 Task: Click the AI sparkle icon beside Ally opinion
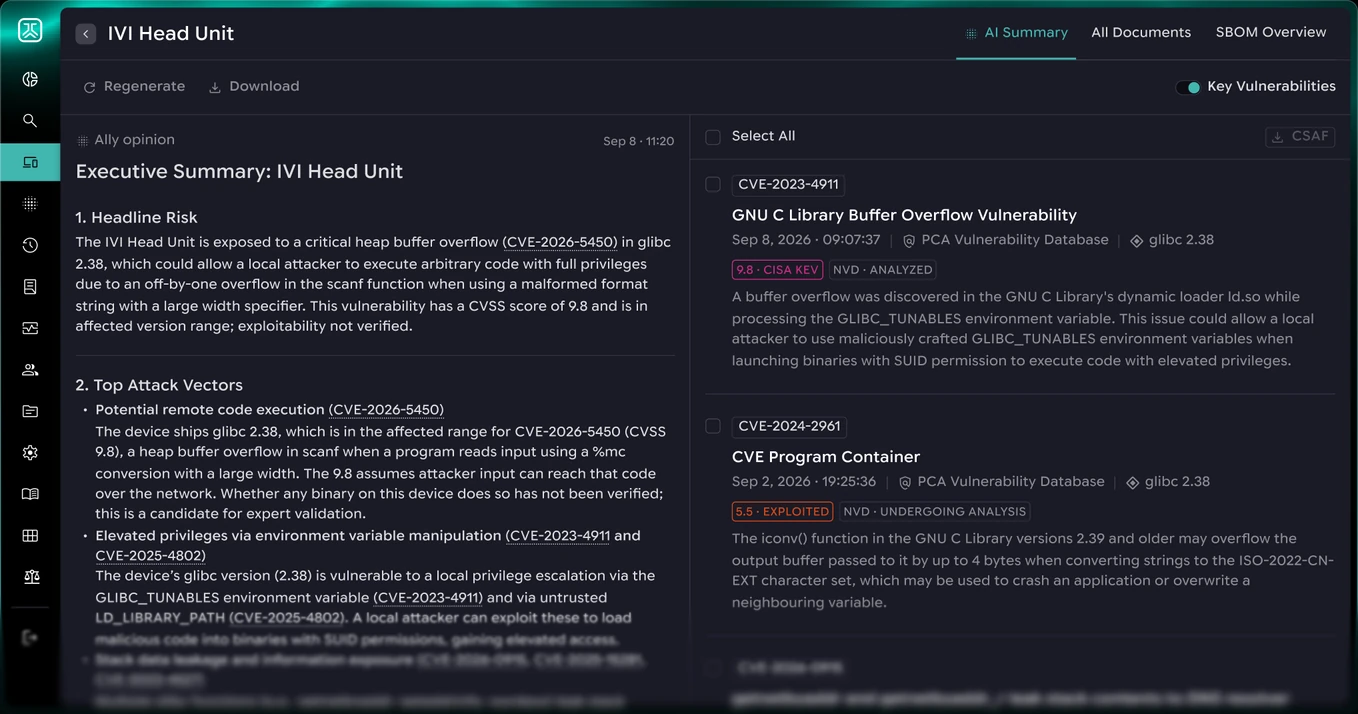pos(83,141)
